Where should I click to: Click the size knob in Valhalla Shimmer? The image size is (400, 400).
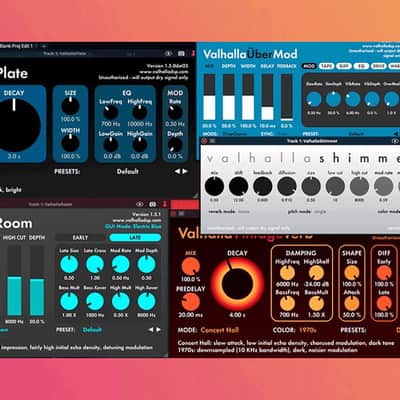pyautogui.click(x=311, y=186)
